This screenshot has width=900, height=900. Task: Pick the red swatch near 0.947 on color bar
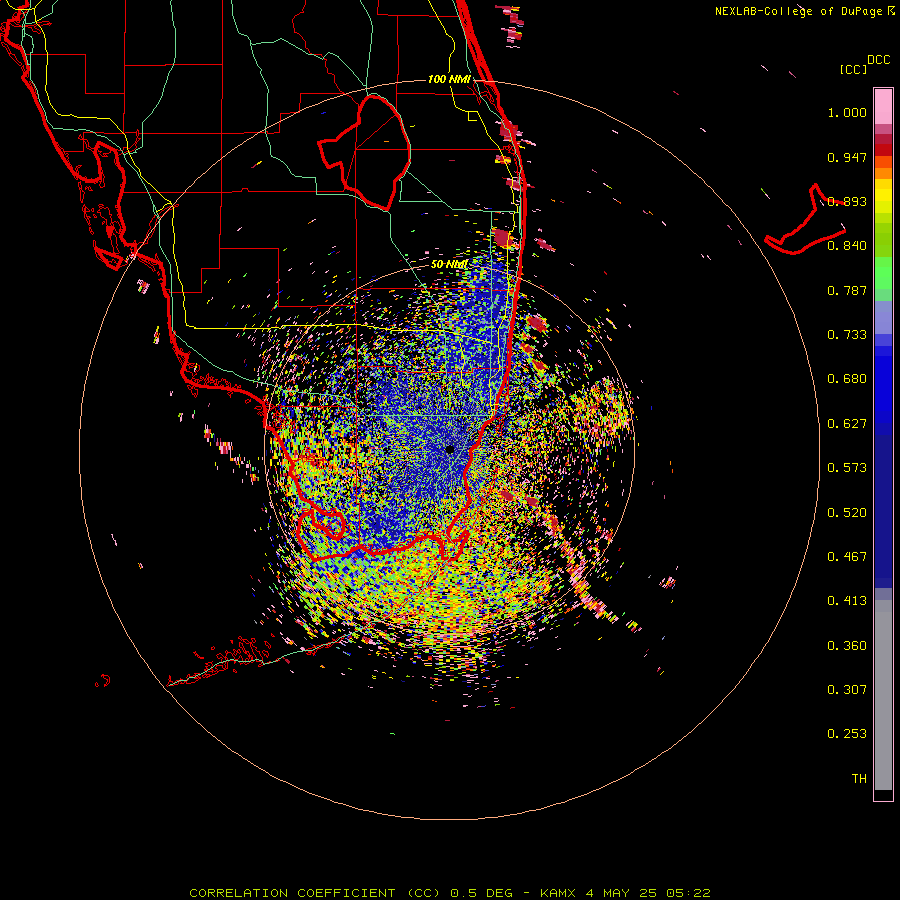pos(883,149)
